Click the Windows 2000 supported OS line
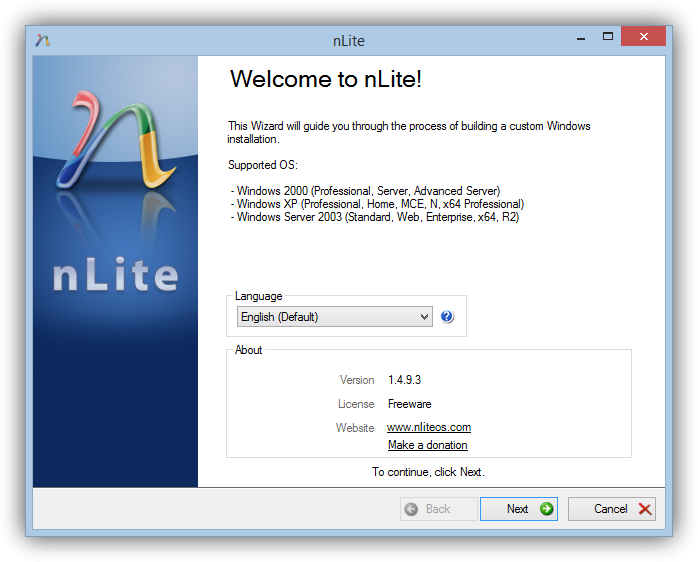Viewport: 698px width, 562px height. tap(365, 191)
